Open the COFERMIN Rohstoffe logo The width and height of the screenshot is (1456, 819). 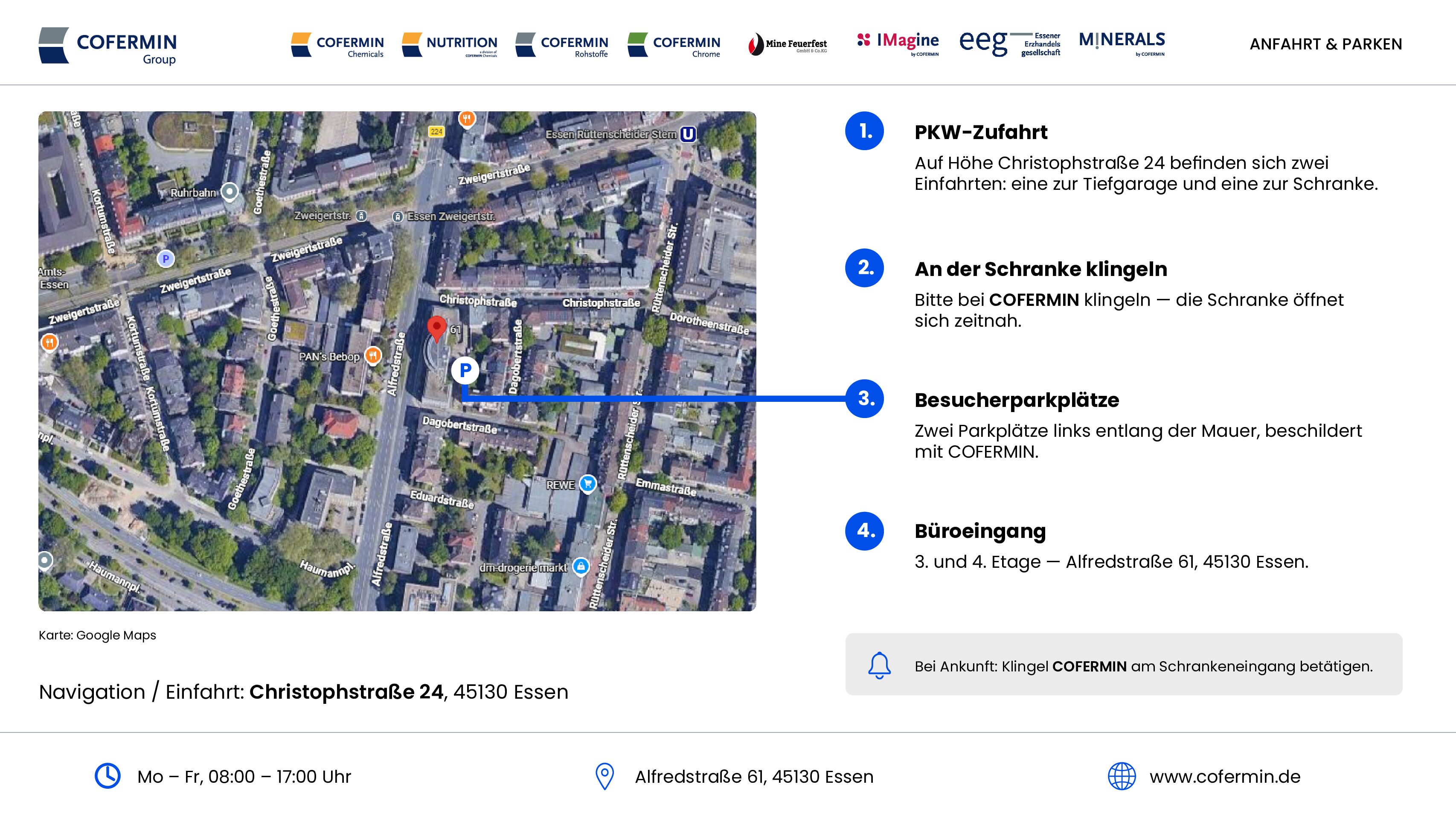pos(562,45)
